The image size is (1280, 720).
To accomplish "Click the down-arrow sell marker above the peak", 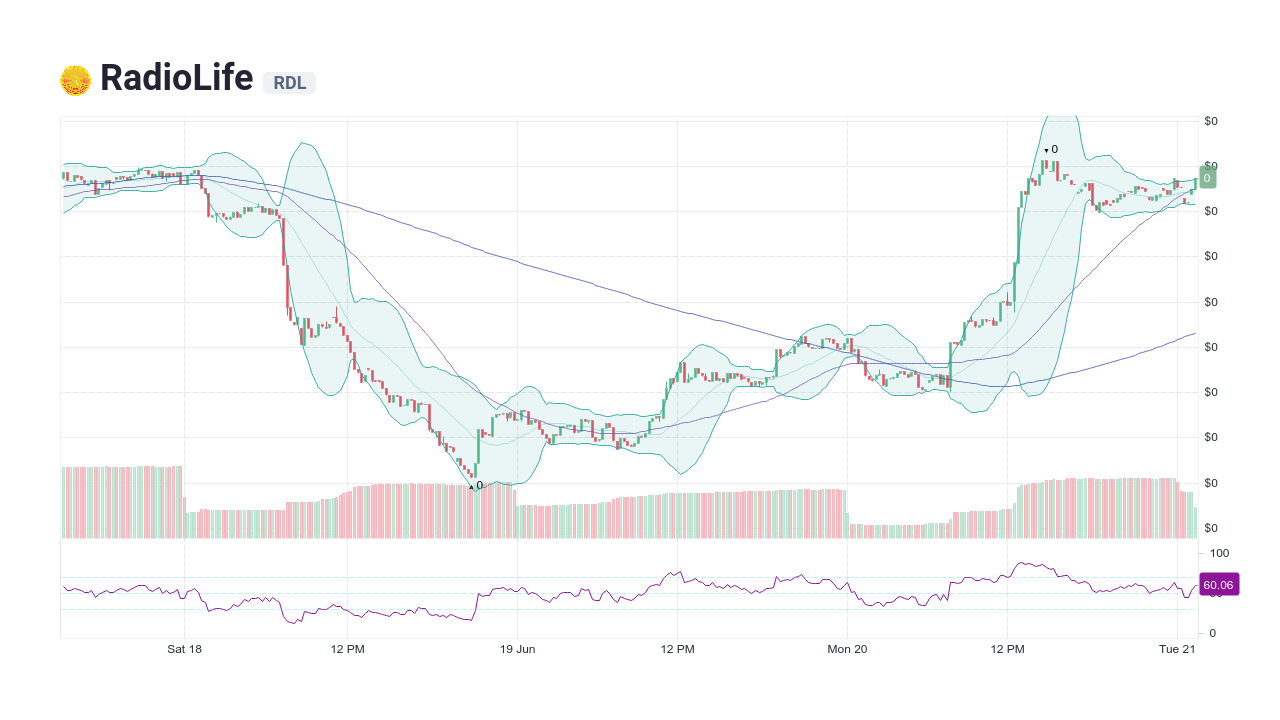I will click(x=1046, y=148).
